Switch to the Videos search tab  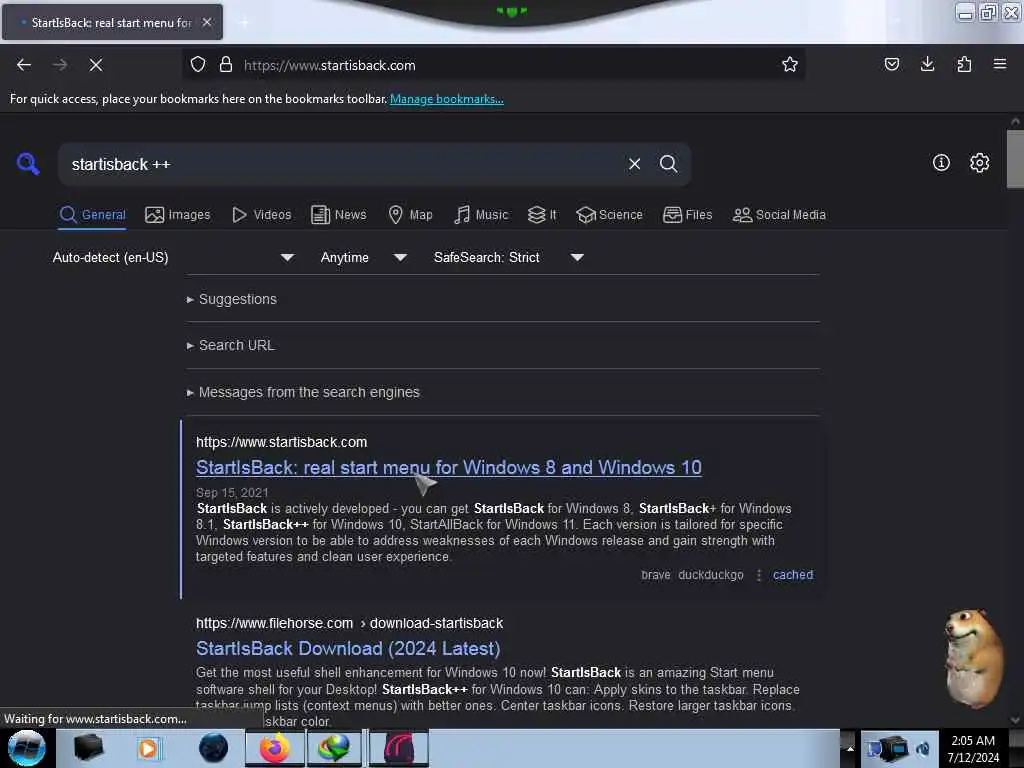tap(261, 215)
